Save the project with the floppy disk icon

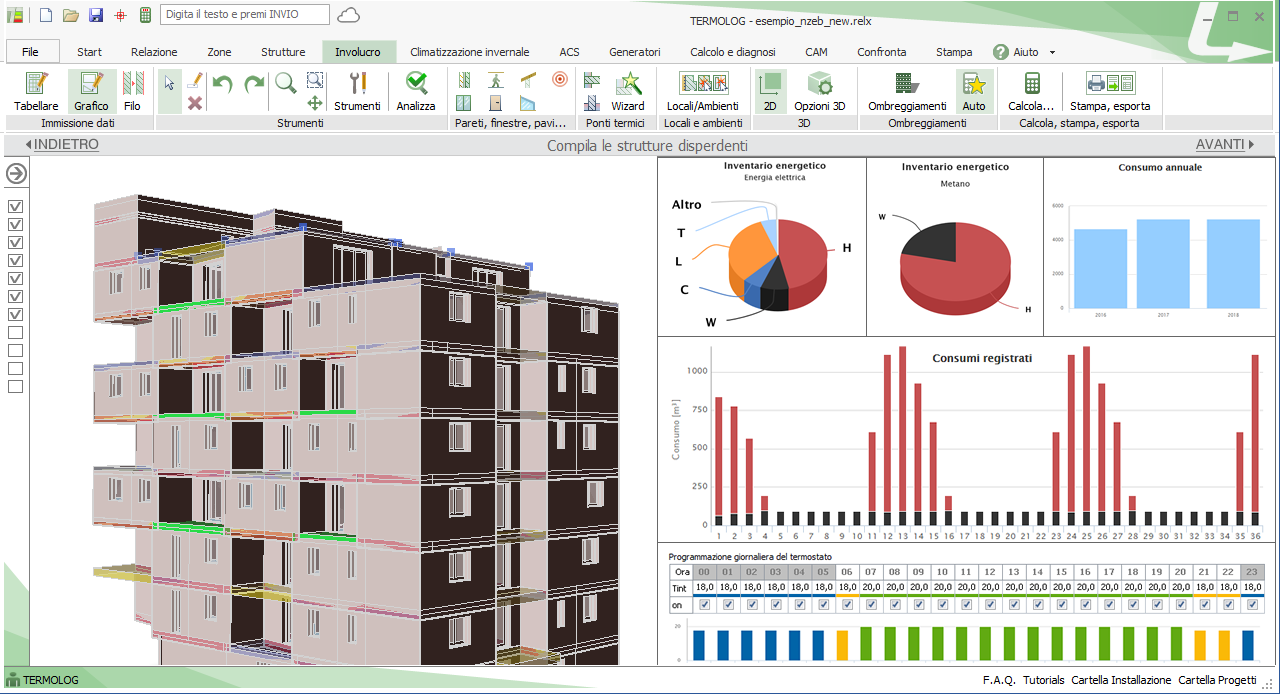[96, 15]
